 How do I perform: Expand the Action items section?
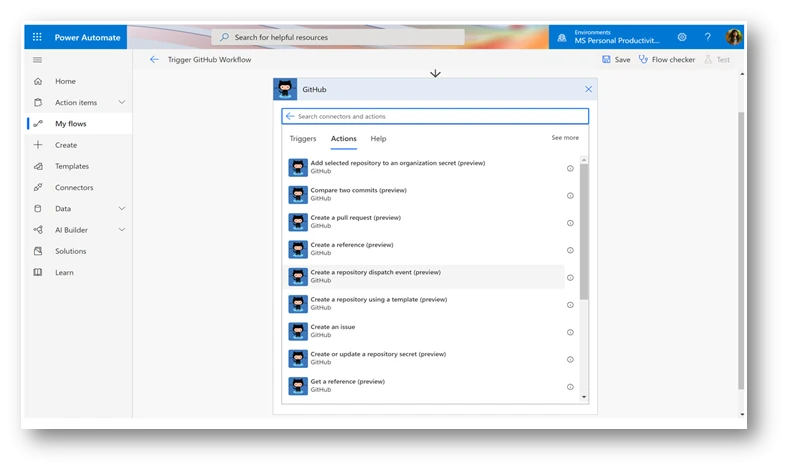click(x=122, y=102)
